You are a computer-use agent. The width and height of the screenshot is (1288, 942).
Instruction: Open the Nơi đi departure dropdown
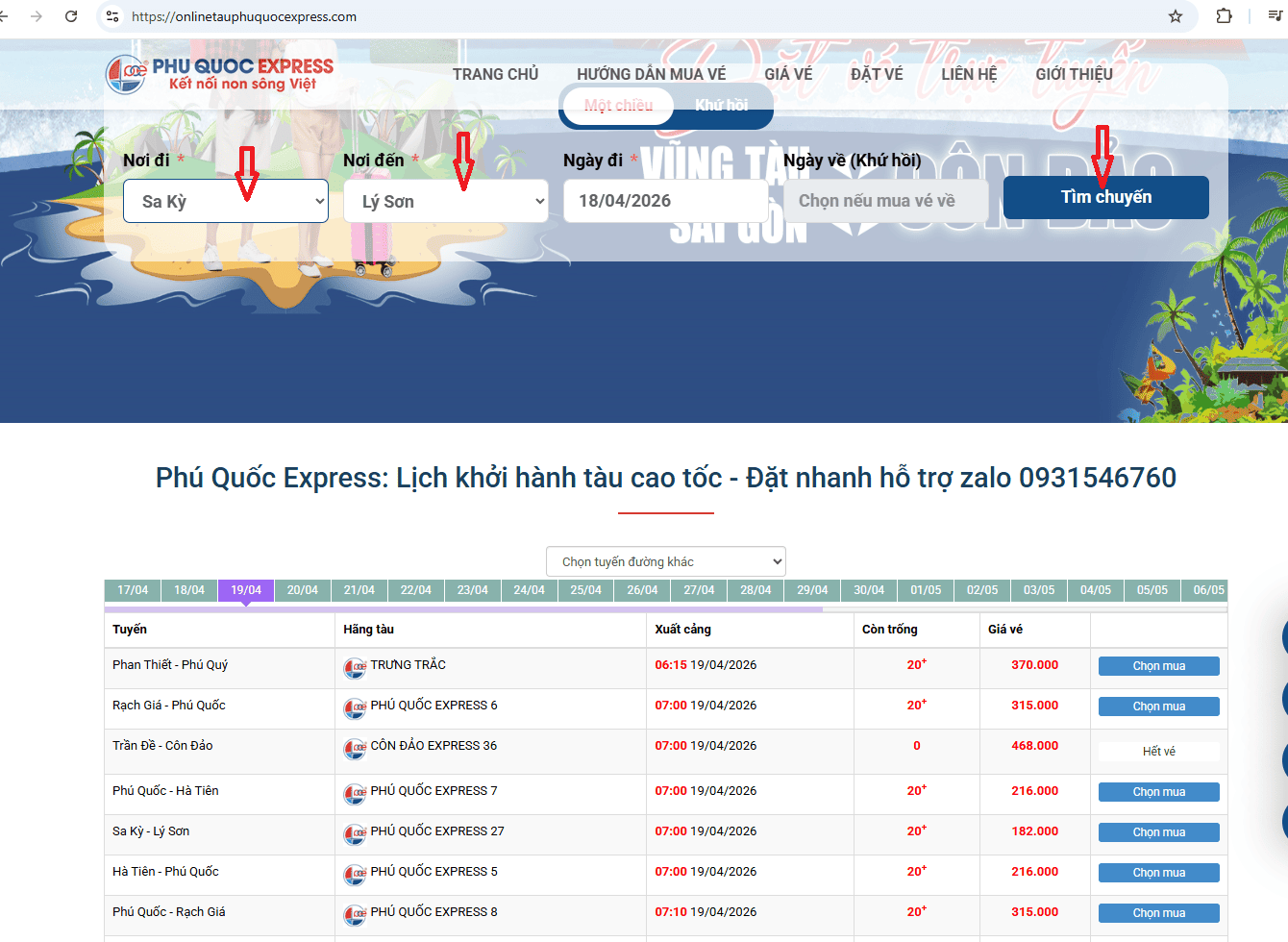coord(226,201)
